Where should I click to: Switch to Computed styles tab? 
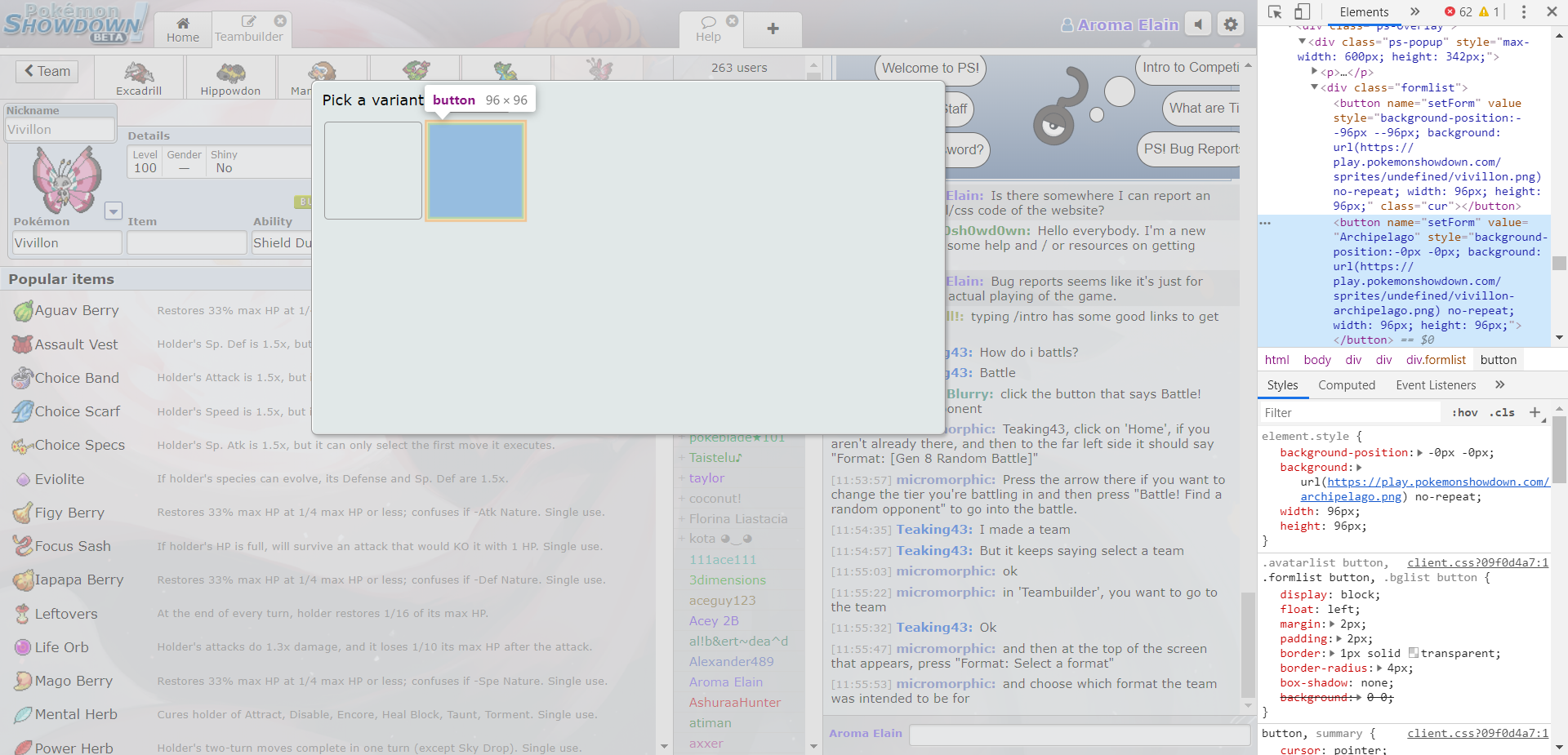pos(1347,385)
